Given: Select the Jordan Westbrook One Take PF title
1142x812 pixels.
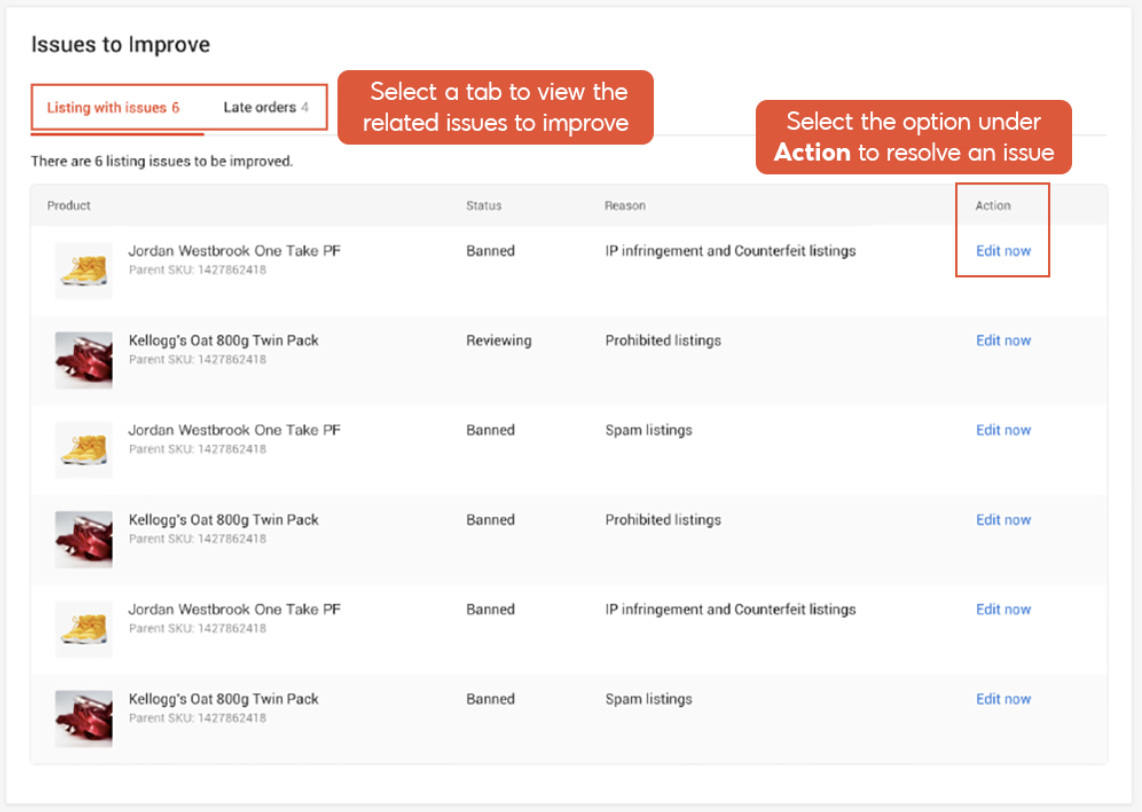Looking at the screenshot, I should tap(234, 250).
